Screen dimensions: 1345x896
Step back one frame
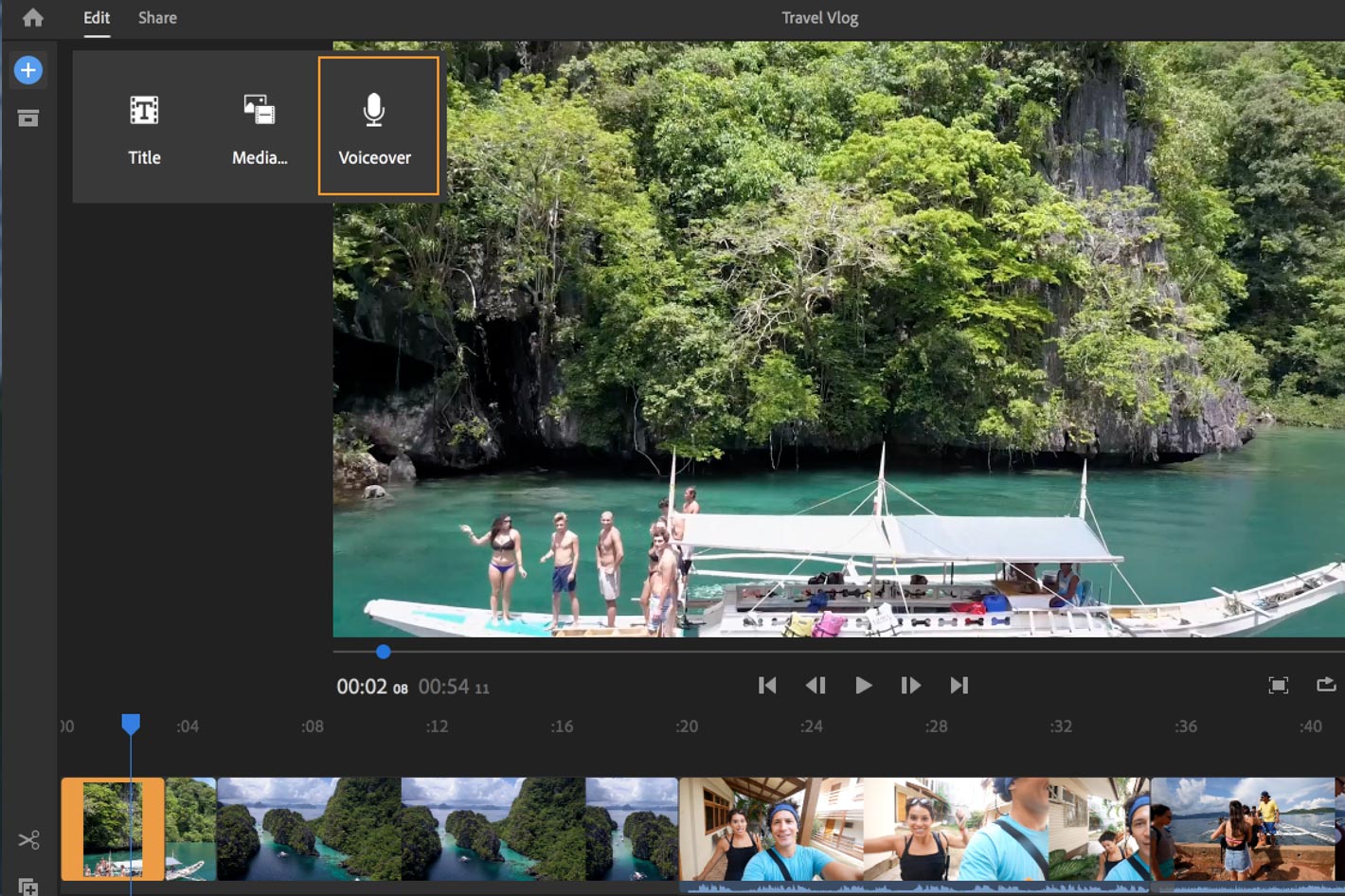816,685
